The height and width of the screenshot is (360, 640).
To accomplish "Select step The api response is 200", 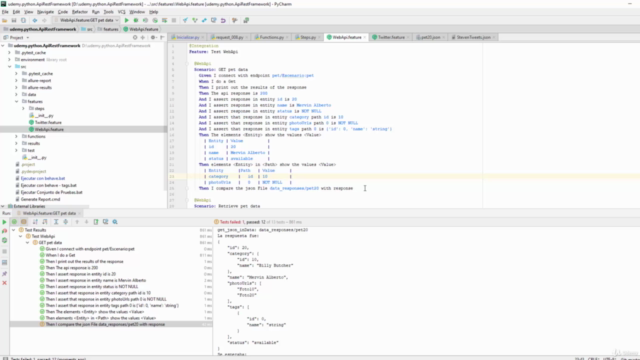I will click(71, 268).
